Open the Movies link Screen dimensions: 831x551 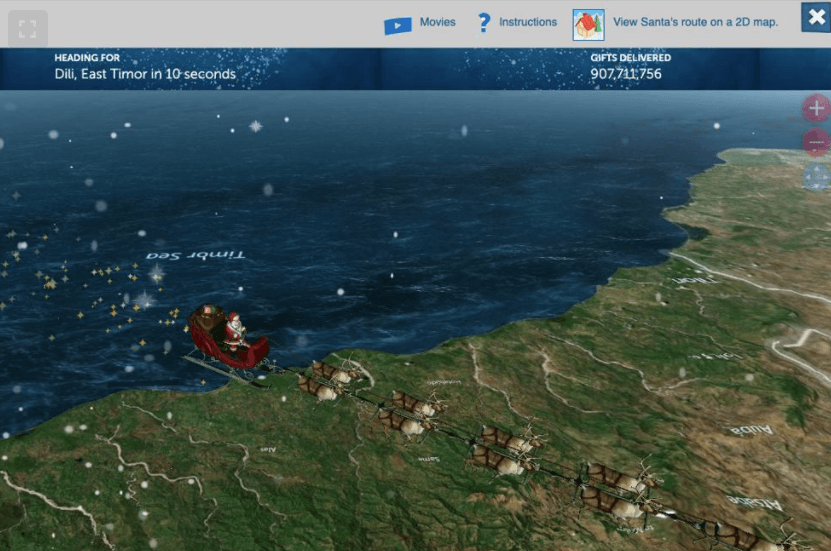click(437, 22)
